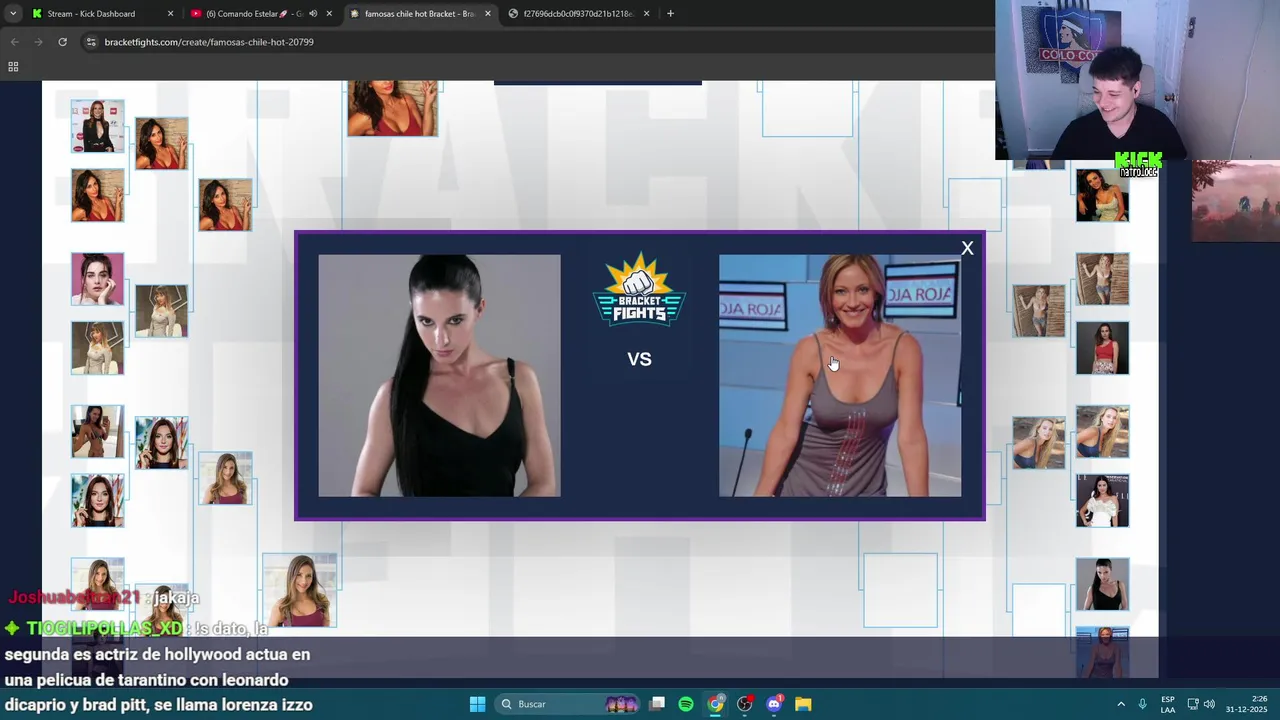The width and height of the screenshot is (1280, 720).
Task: Close the Comando Estelar tab
Action: click(x=329, y=14)
